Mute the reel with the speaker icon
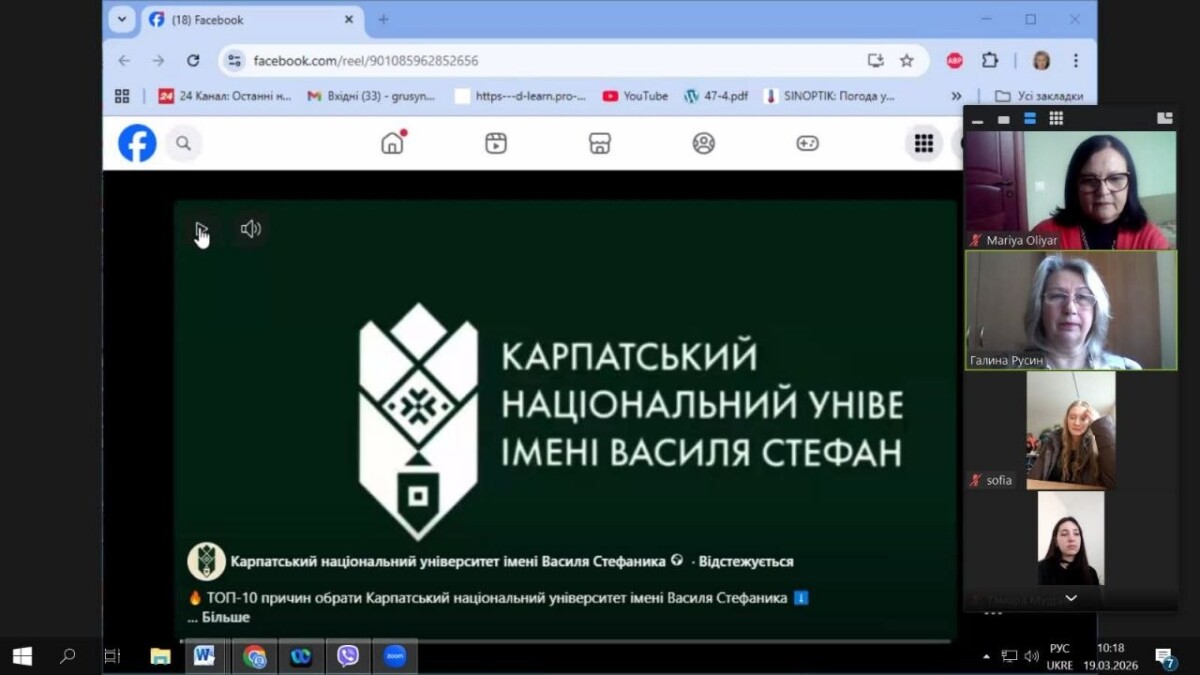 (x=250, y=229)
